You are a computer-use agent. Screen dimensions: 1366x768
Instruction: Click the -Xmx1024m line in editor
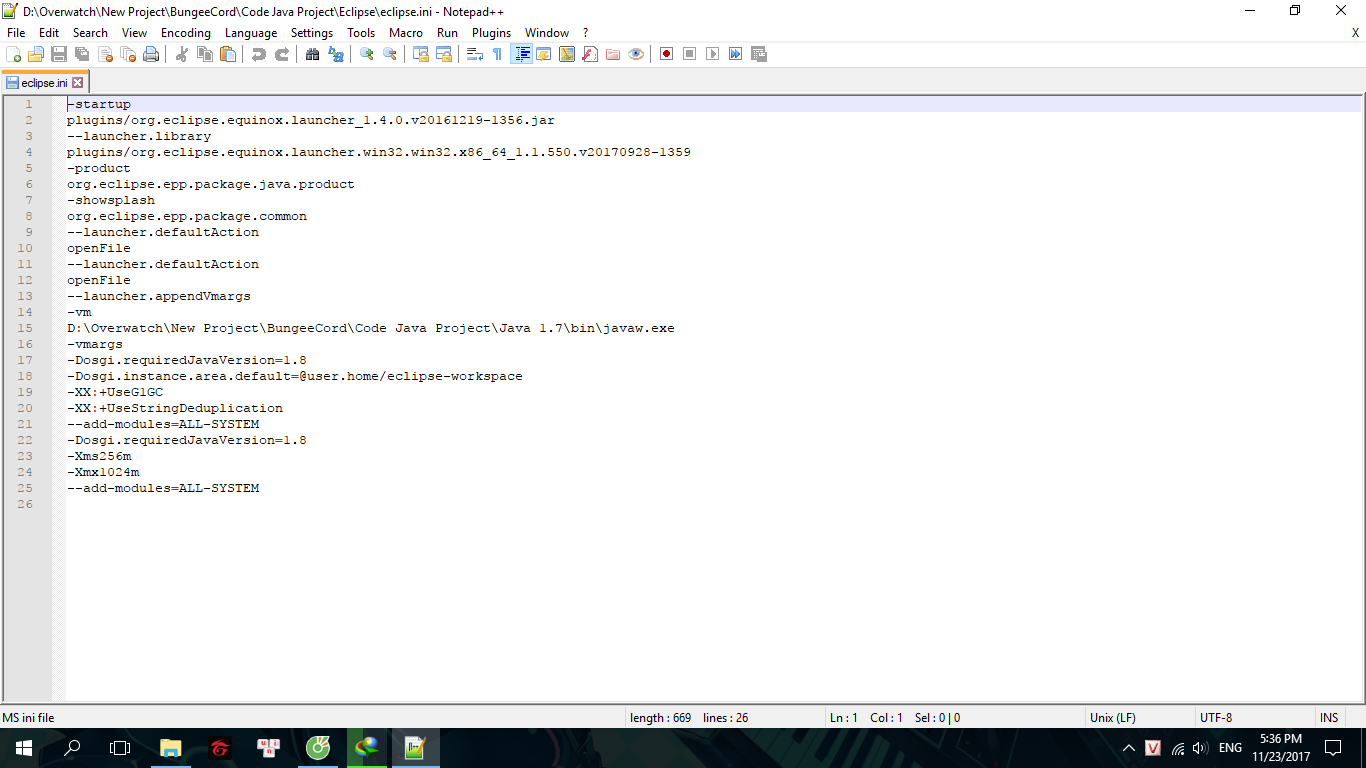(x=103, y=472)
